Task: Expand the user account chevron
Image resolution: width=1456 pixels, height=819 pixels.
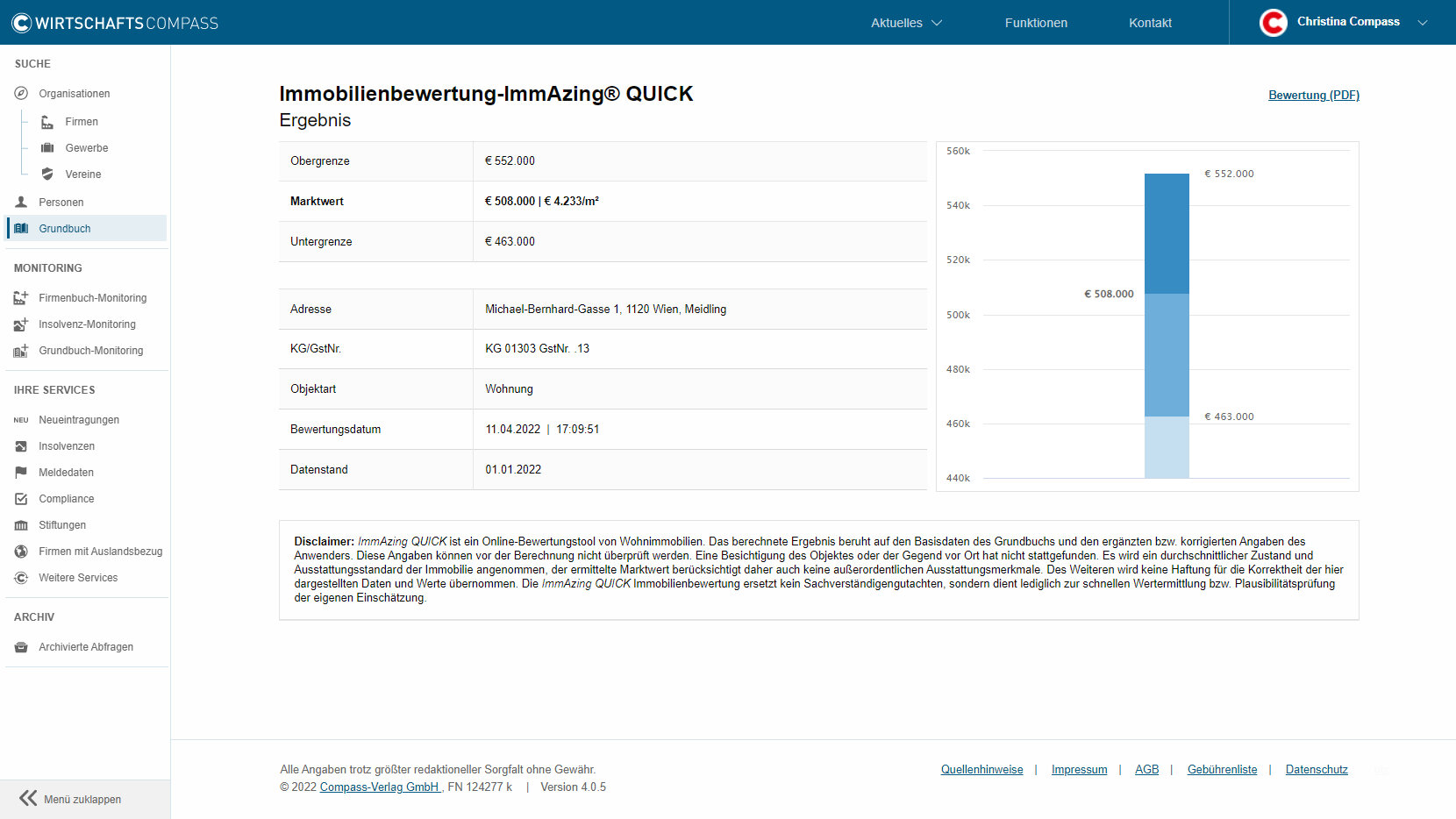Action: click(x=1423, y=23)
